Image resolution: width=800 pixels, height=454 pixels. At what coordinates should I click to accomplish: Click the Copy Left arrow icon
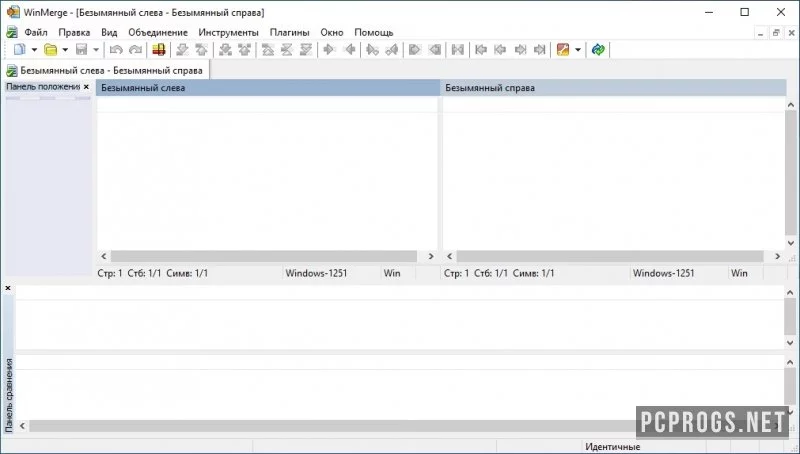349,49
